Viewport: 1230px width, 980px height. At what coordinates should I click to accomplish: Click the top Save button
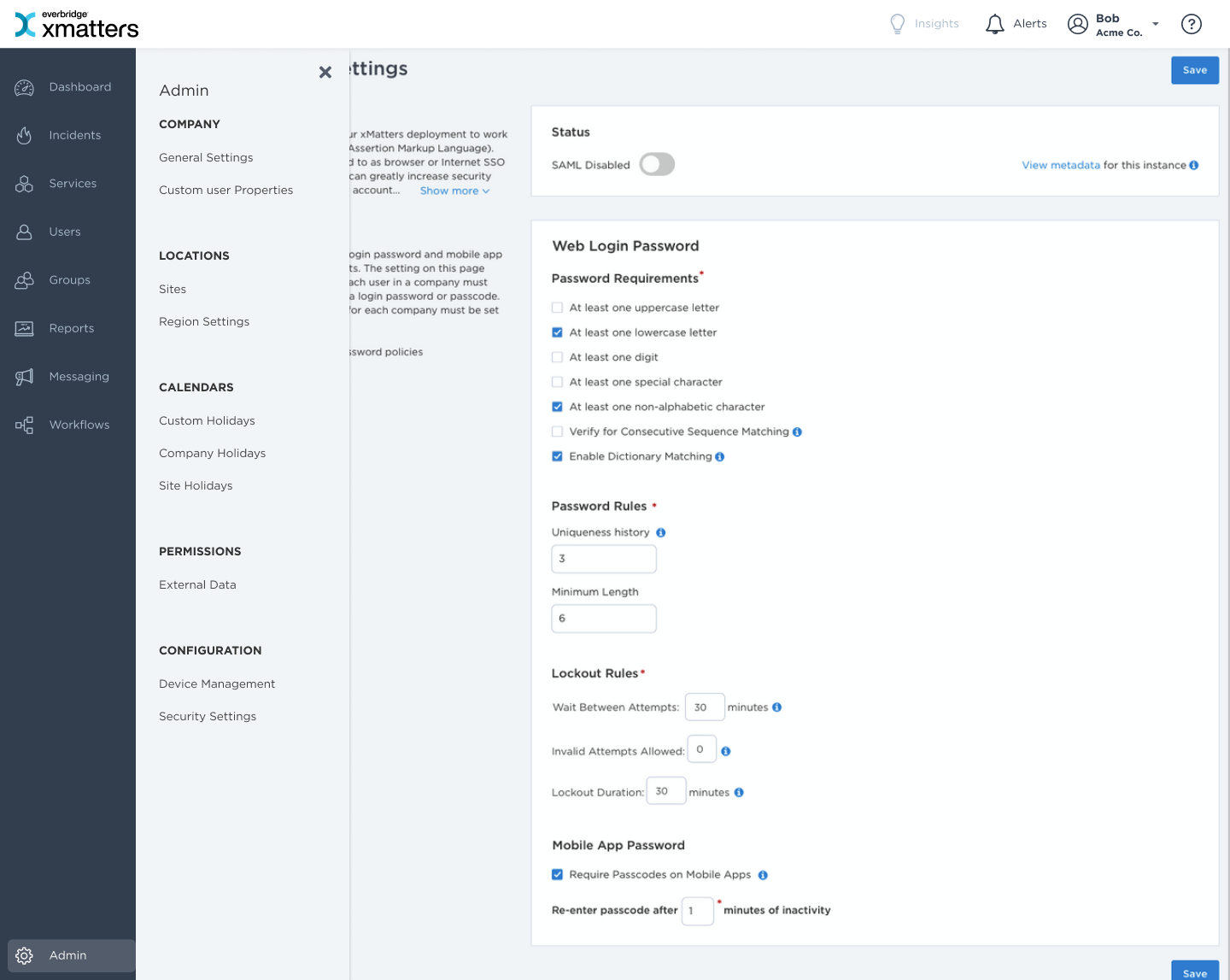click(1194, 70)
